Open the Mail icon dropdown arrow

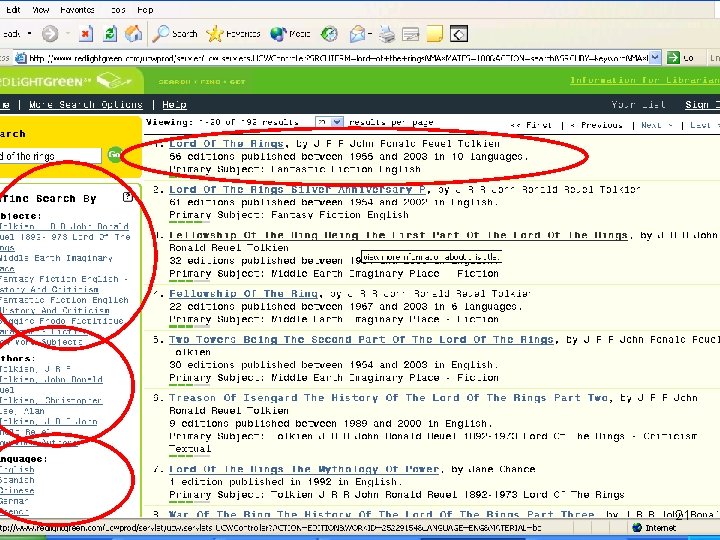(370, 34)
